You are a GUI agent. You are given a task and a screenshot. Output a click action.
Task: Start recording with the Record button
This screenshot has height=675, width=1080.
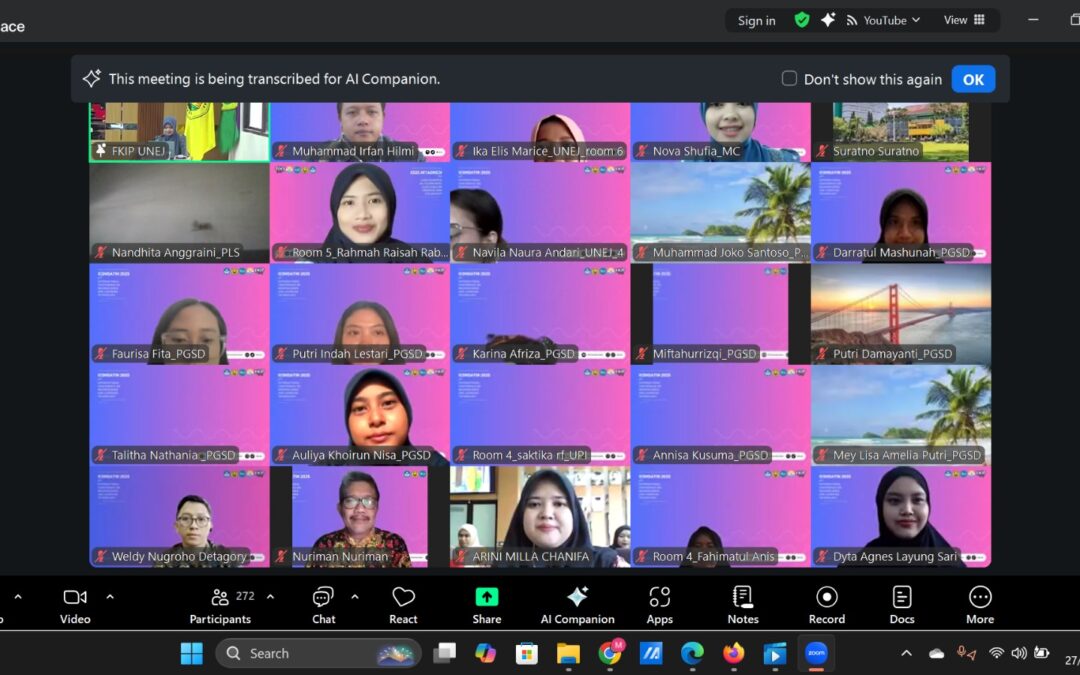point(826,605)
